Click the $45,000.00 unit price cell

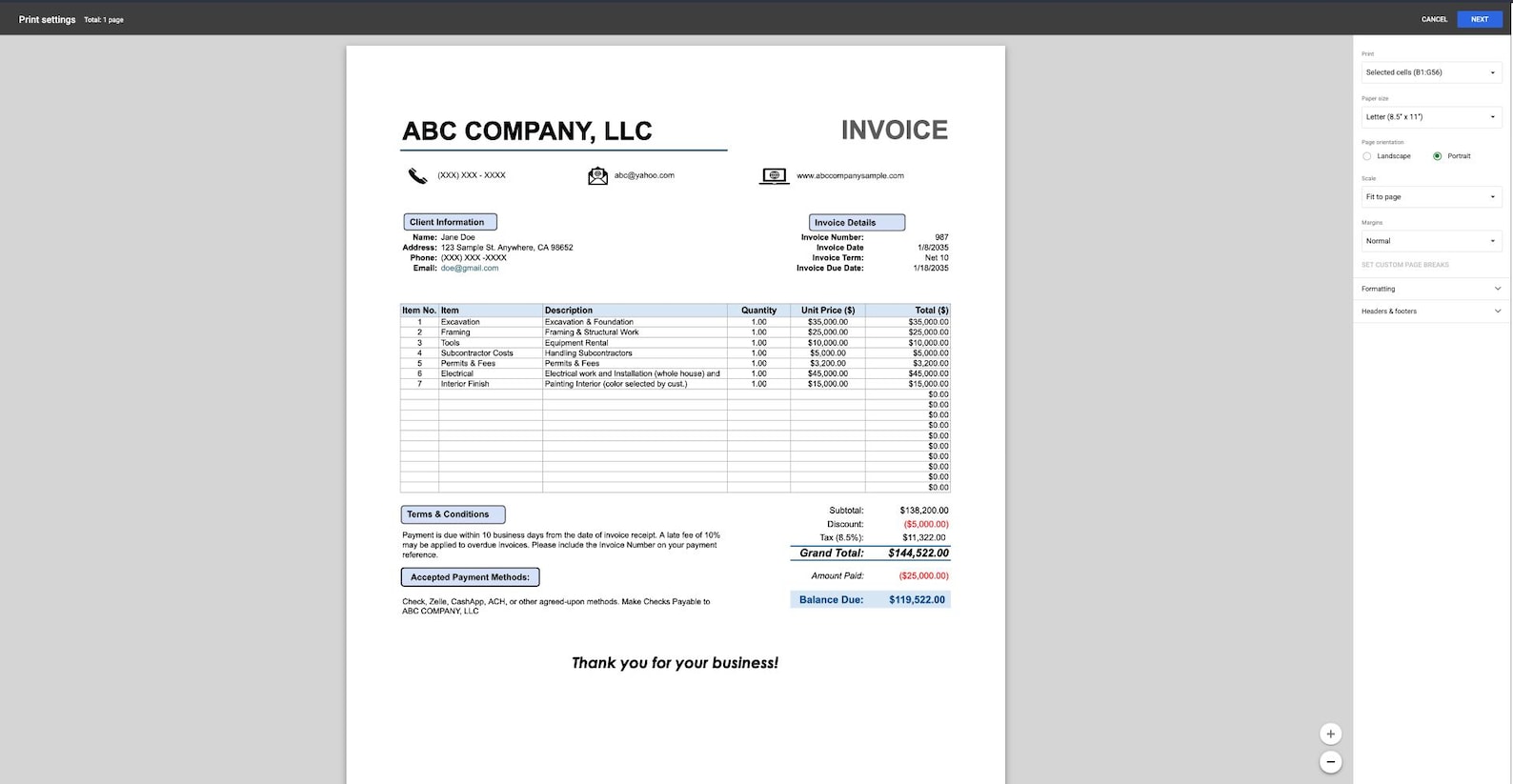(x=828, y=373)
